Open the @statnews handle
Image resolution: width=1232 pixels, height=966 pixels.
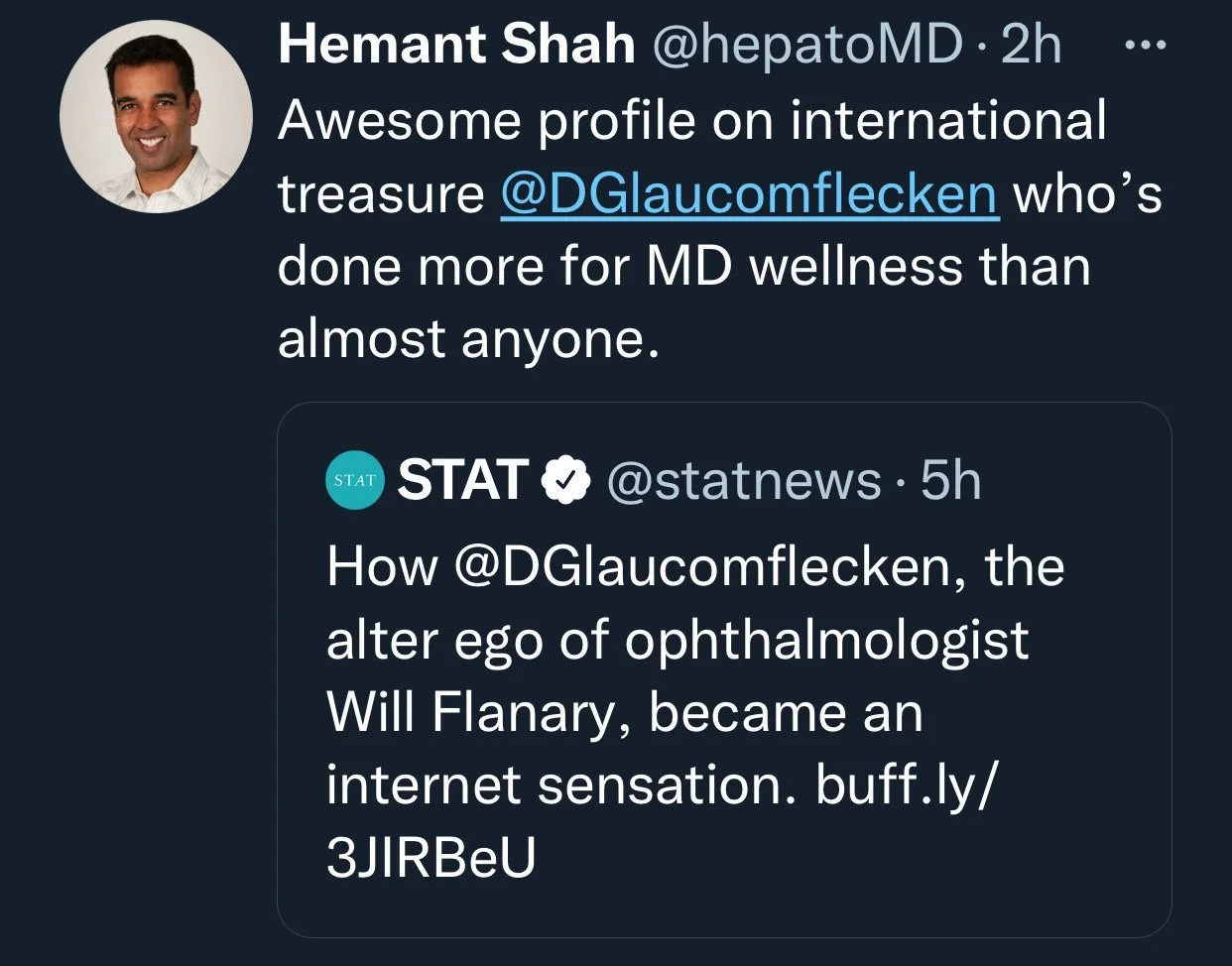point(742,480)
